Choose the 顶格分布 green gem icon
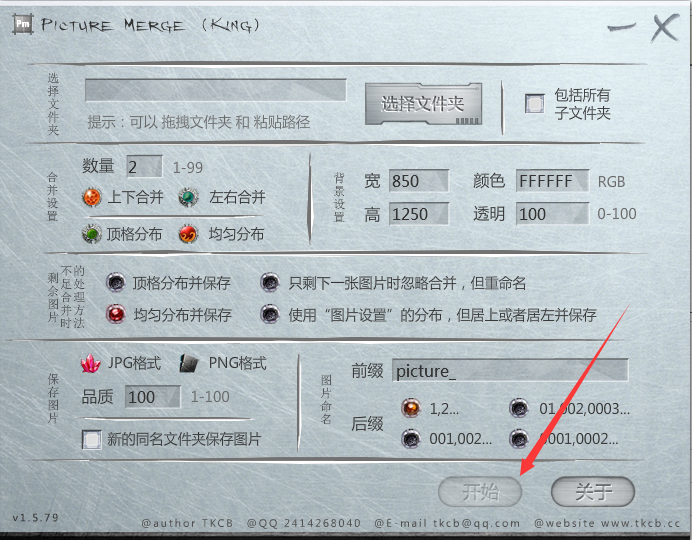Screen dimensions: 692x540 92,234
